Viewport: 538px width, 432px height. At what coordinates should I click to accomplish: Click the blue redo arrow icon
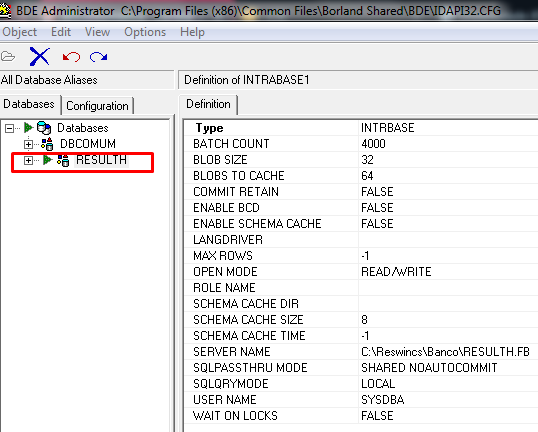click(98, 57)
